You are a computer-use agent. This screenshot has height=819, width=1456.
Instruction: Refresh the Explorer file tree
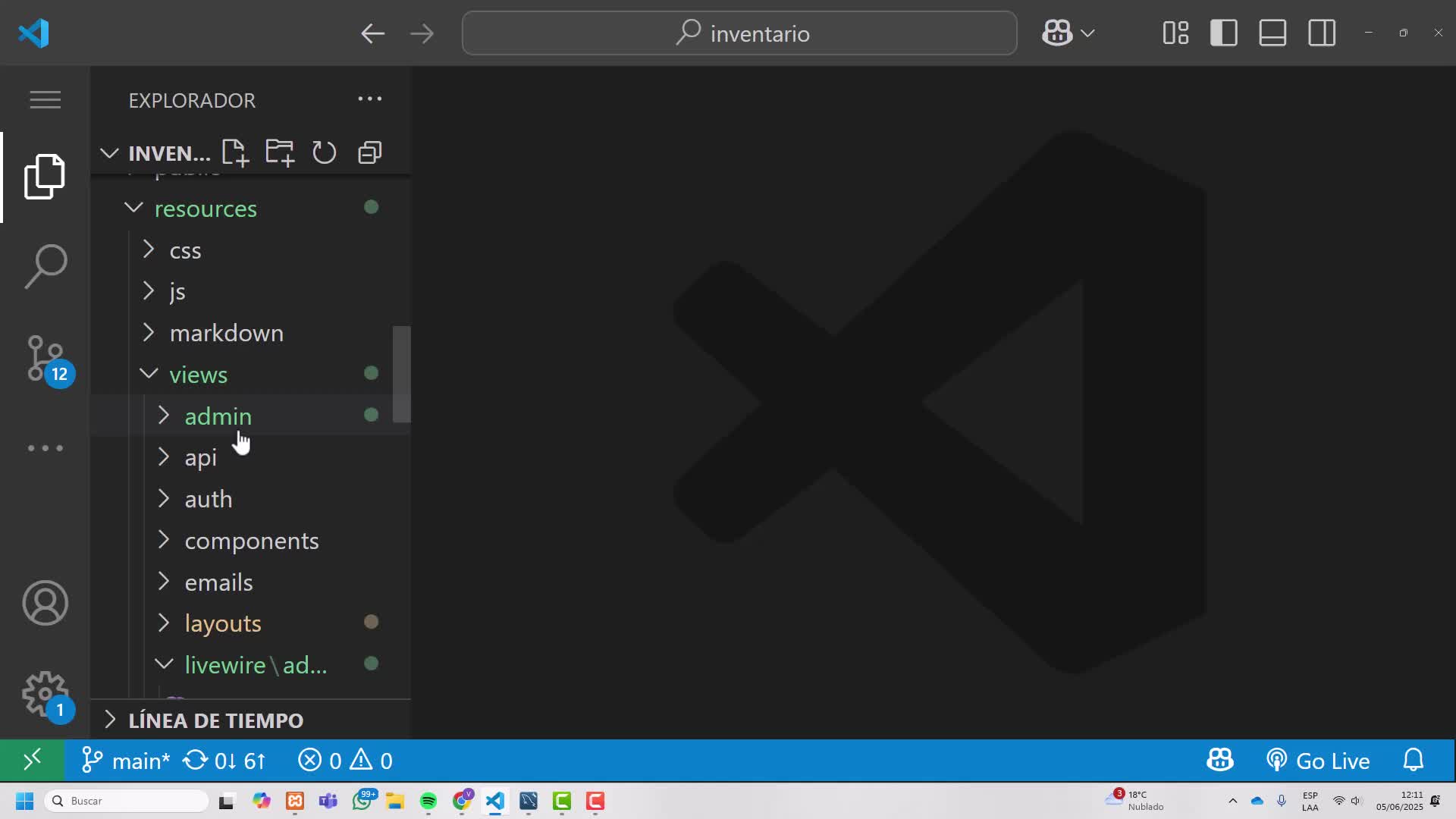click(x=325, y=152)
